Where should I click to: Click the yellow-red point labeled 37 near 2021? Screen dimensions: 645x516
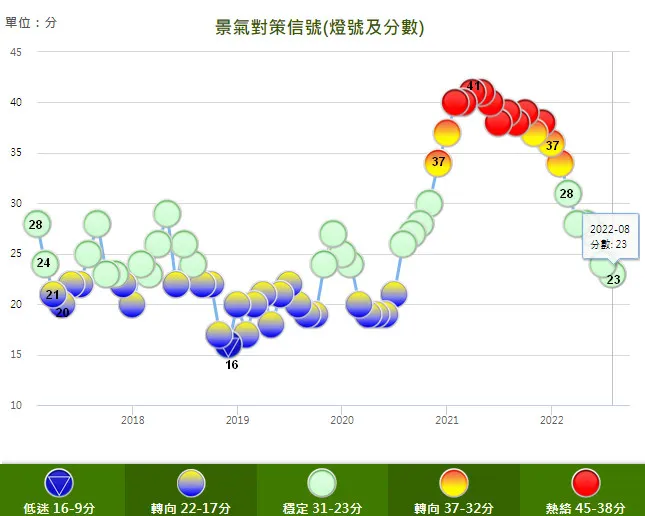pos(438,163)
